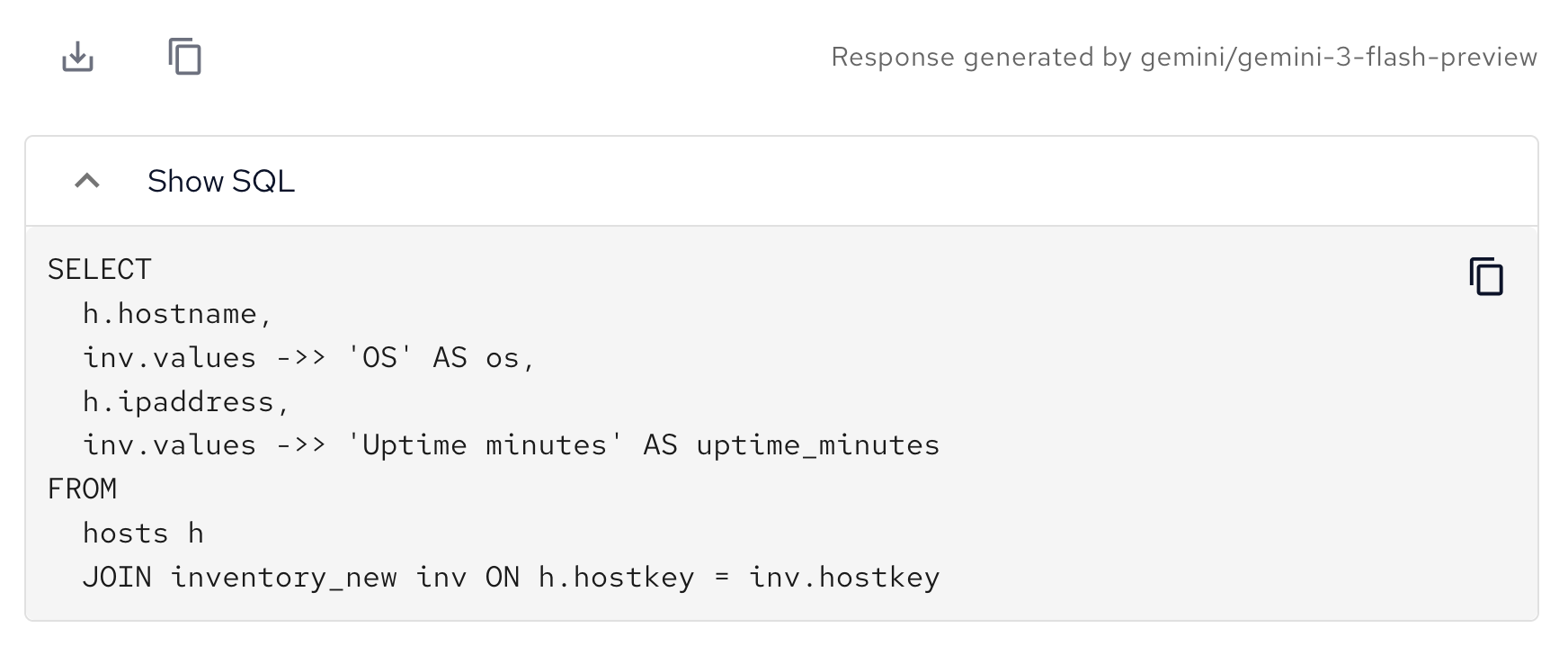Click the gemini-3-flash-preview model attribution text
Image resolution: width=1568 pixels, height=646 pixels.
coord(1183,58)
